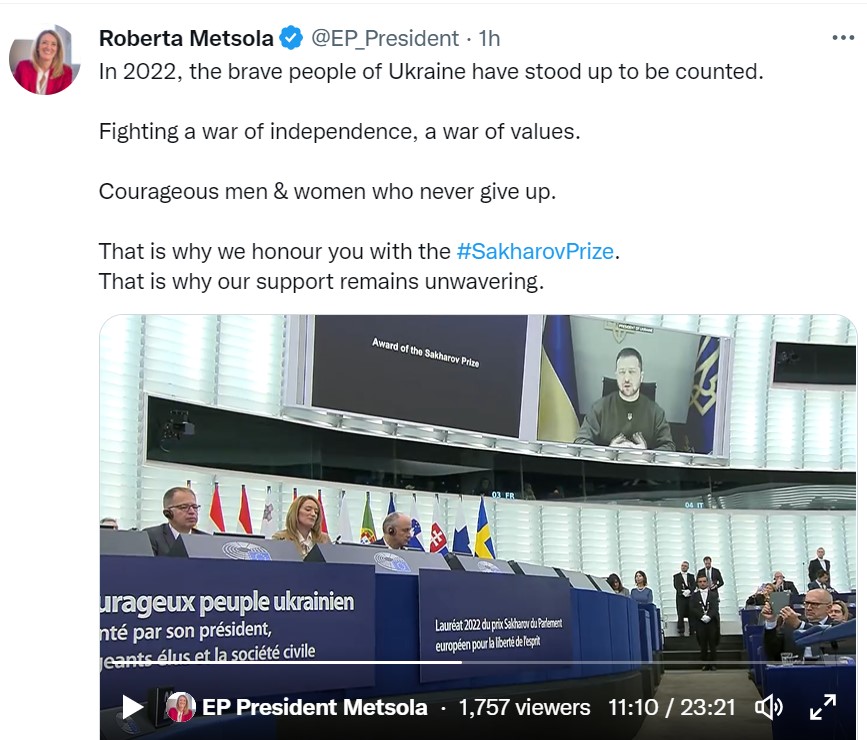Image resolution: width=867 pixels, height=740 pixels.
Task: Click the blue verified badge next to Roberta Metsola
Action: click(291, 38)
